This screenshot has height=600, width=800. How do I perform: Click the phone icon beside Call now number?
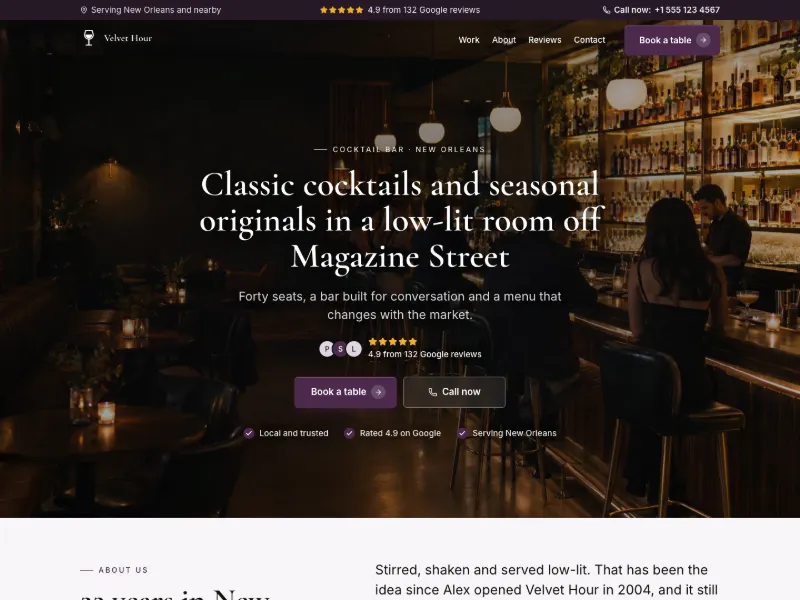point(606,10)
